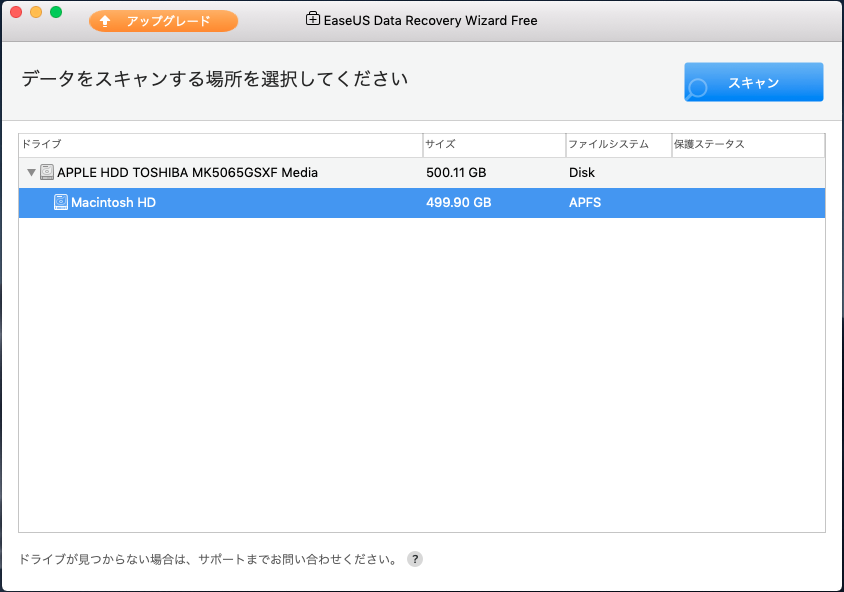Viewport: 844px width, 592px height.
Task: Click the 499.90 GB size value
Action: click(459, 203)
